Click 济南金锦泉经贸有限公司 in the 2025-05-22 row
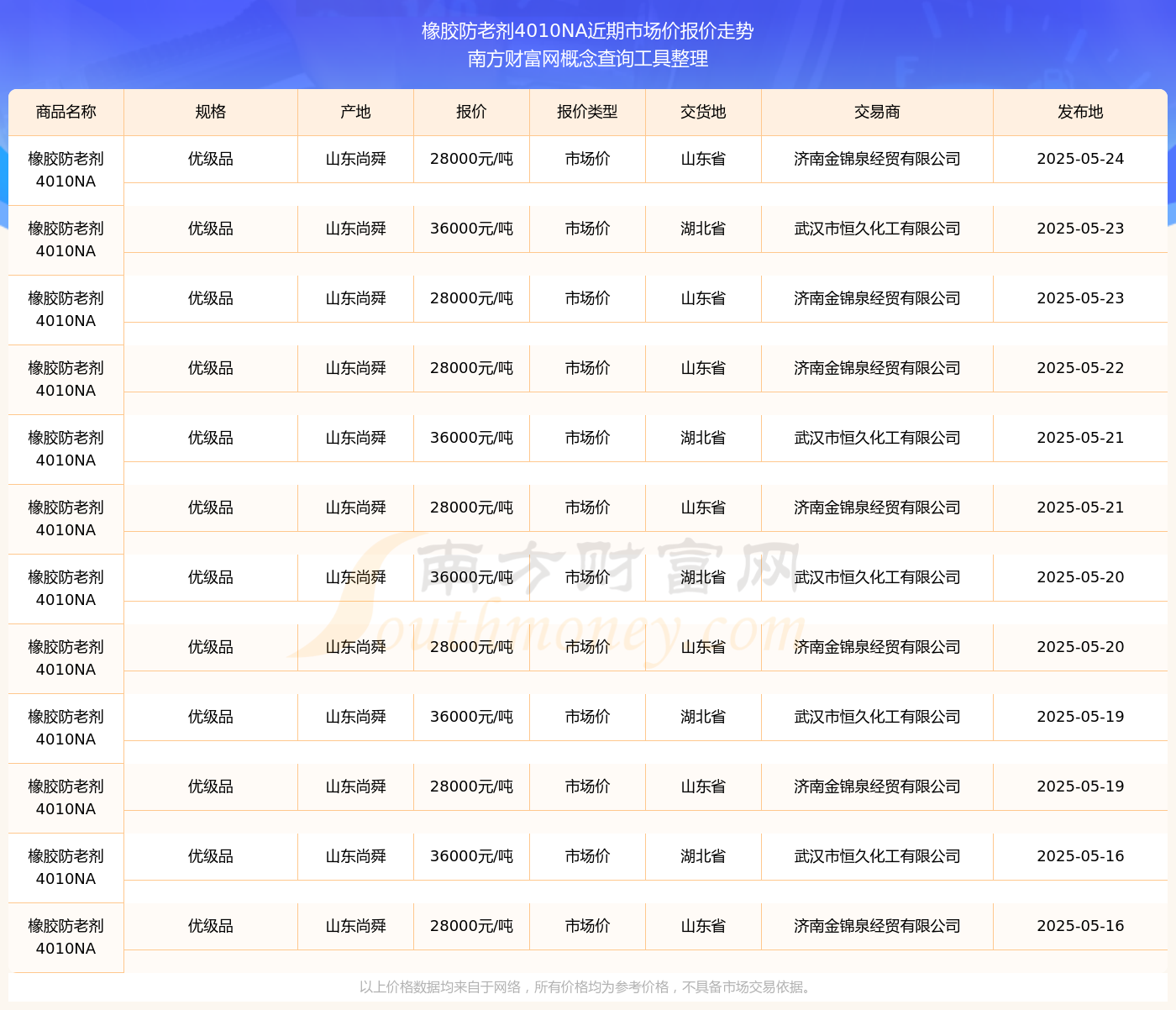1176x1010 pixels. [878, 368]
